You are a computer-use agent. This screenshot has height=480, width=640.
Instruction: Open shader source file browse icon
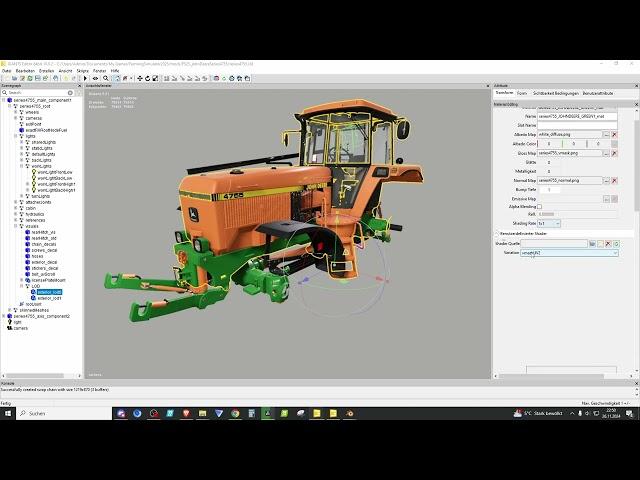[x=592, y=244]
